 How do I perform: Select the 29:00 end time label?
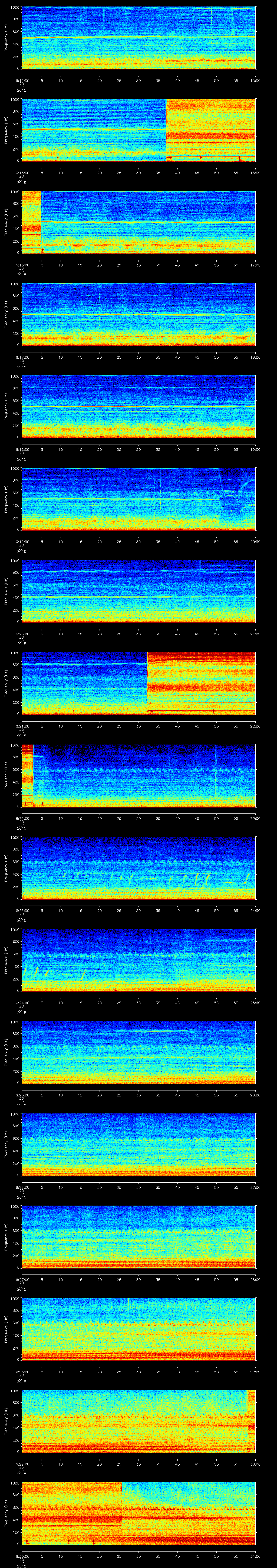(256, 1371)
